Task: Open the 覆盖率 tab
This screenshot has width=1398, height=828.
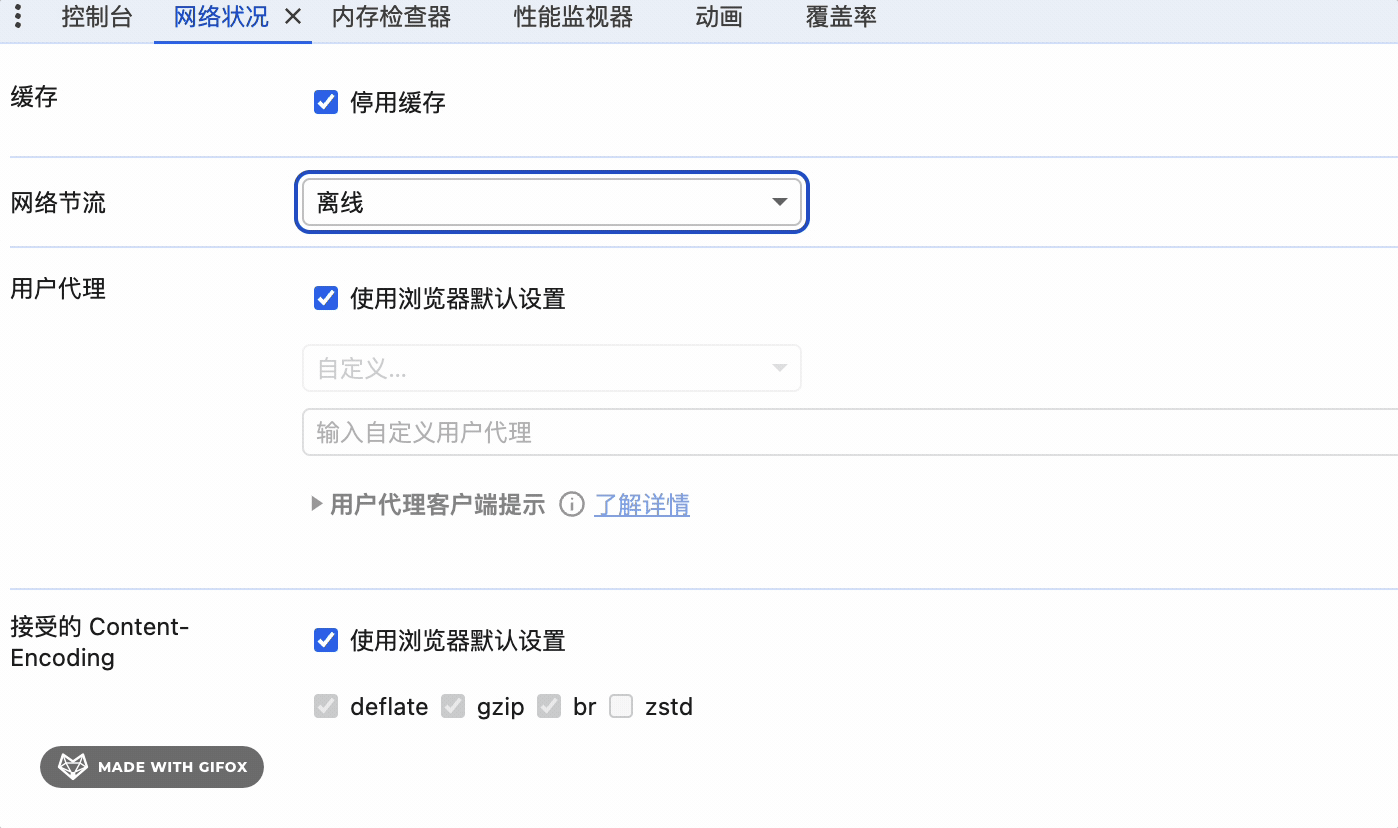Action: [x=841, y=17]
